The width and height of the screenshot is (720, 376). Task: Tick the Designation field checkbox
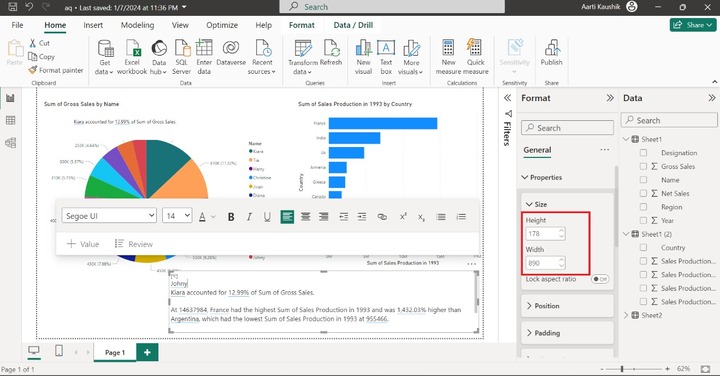[643, 153]
